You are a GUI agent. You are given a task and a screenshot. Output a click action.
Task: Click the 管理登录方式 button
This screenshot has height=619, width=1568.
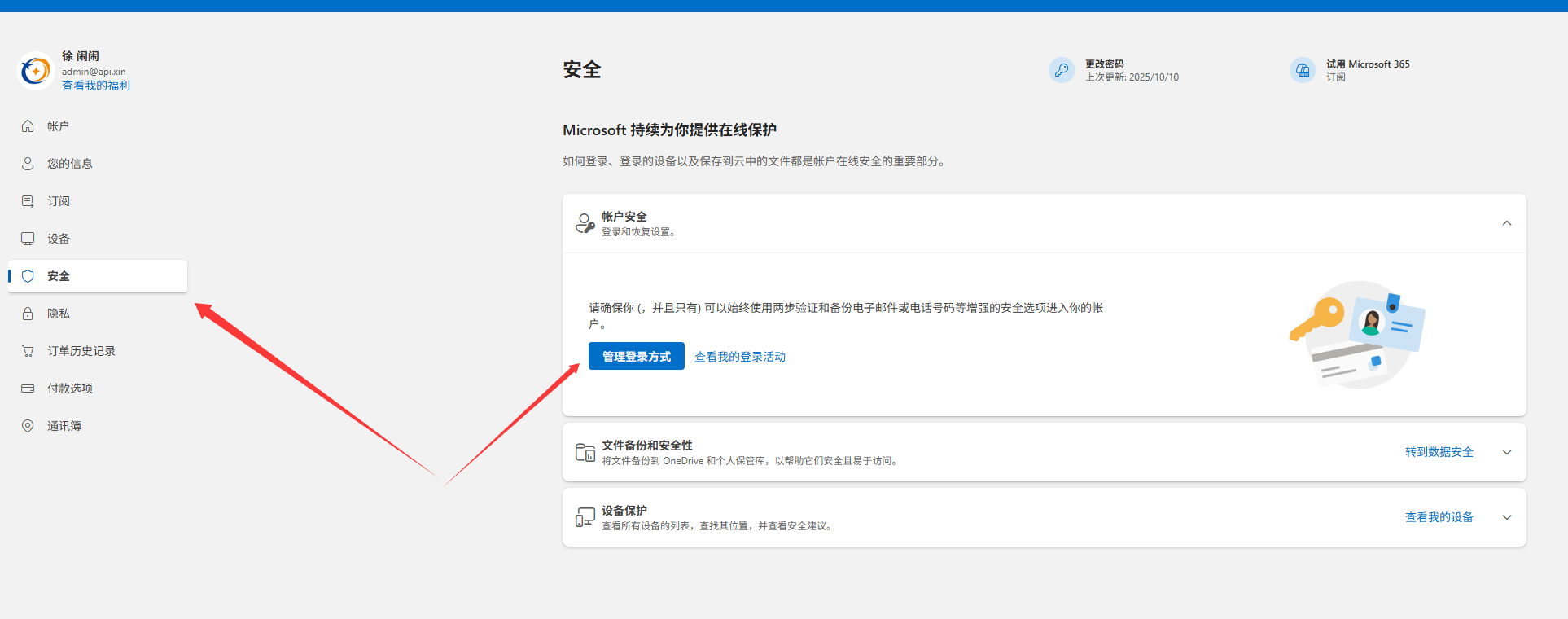pos(636,356)
